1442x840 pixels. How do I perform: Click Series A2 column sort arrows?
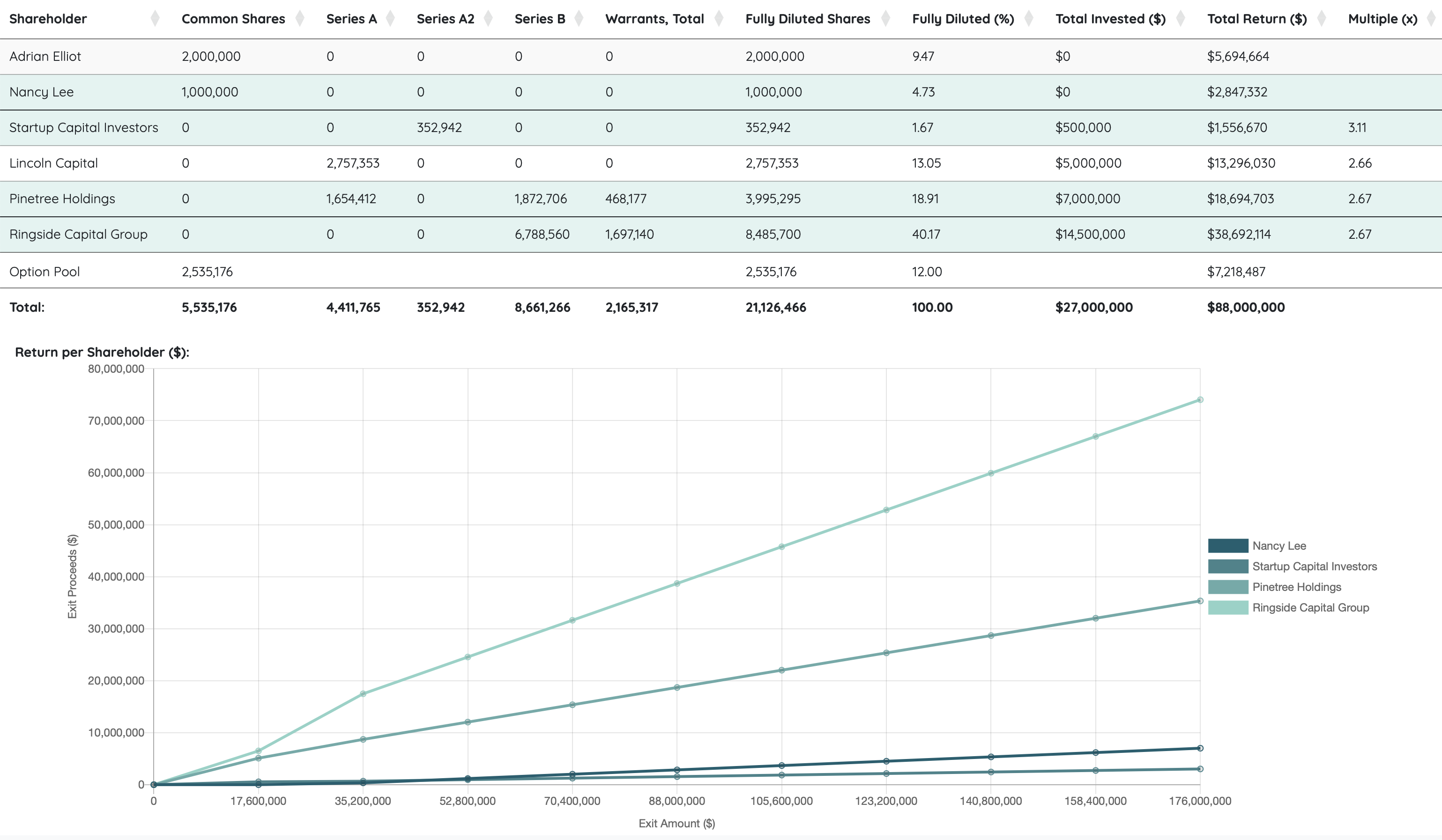tap(488, 19)
